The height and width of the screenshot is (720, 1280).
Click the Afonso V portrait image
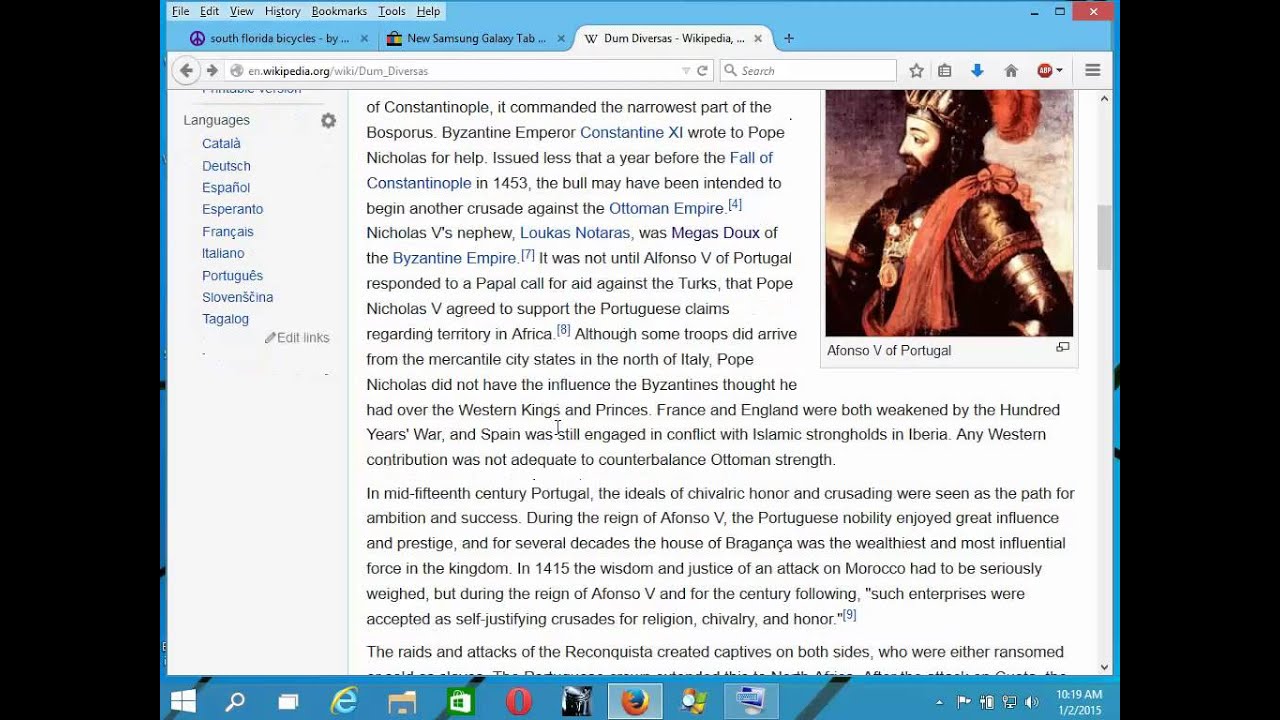tap(949, 213)
